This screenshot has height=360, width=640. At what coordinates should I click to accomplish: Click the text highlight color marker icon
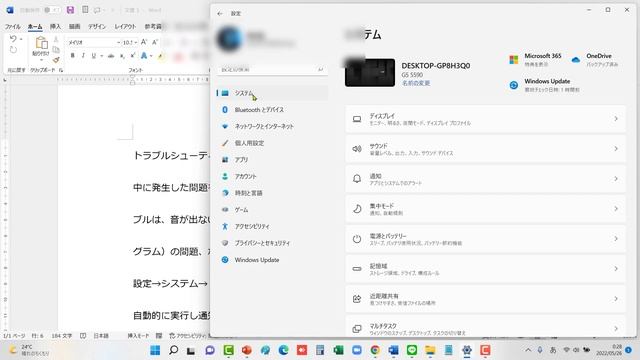click(161, 56)
